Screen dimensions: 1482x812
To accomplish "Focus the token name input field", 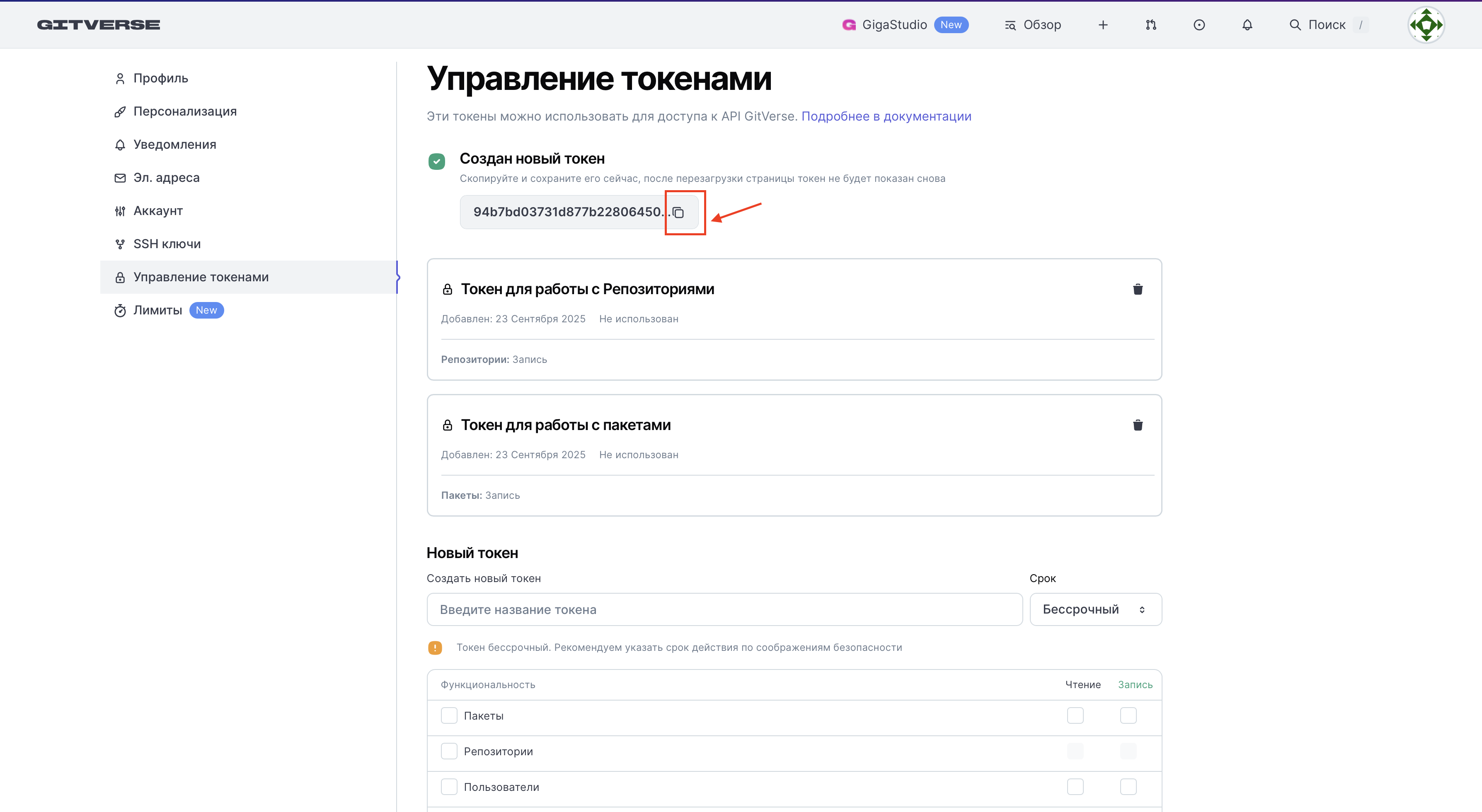I will pos(724,609).
